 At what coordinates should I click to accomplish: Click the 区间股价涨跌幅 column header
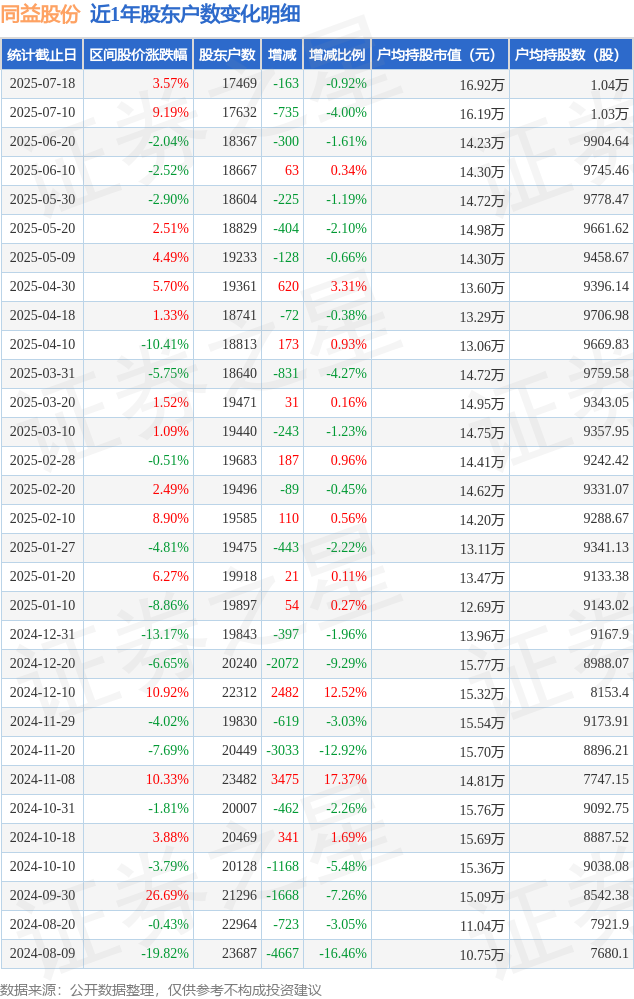pyautogui.click(x=138, y=55)
